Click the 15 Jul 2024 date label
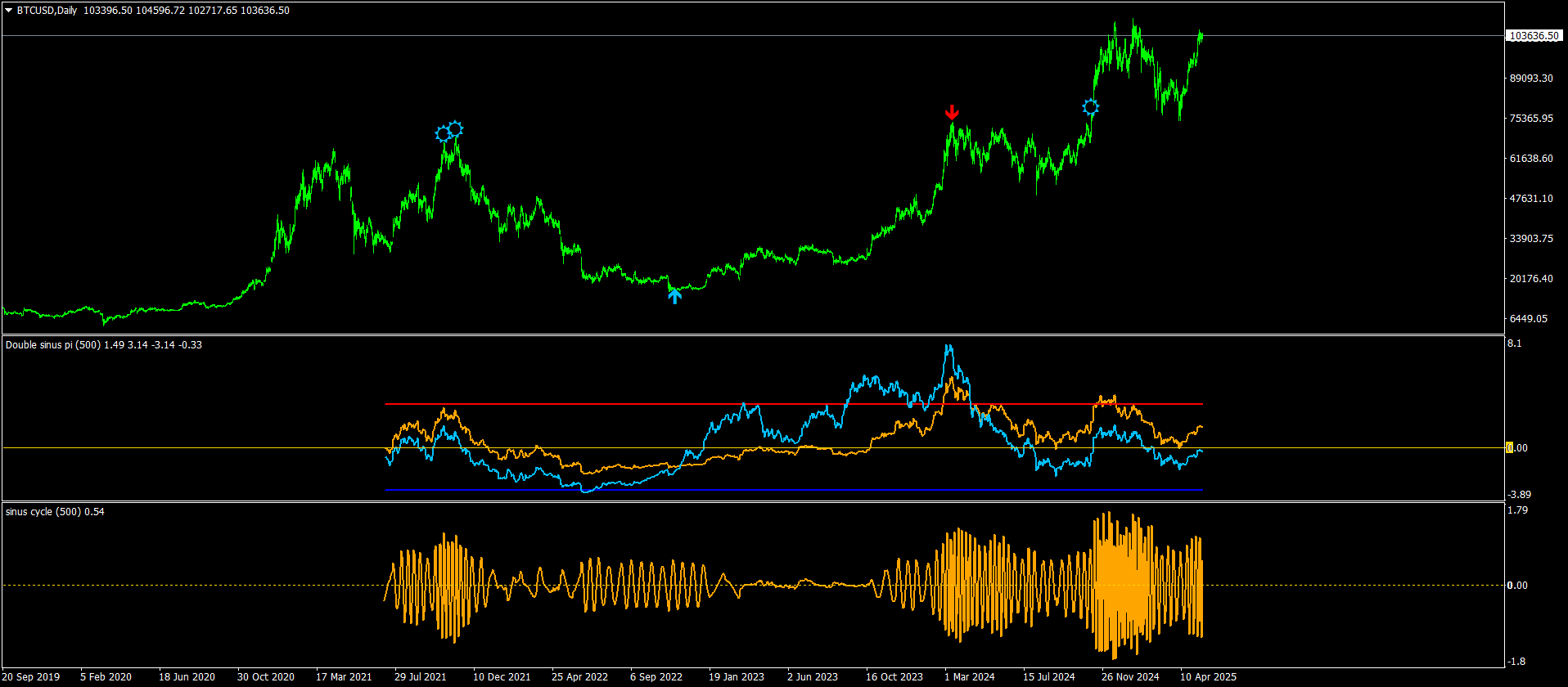The width and height of the screenshot is (1568, 687). pos(1049,677)
